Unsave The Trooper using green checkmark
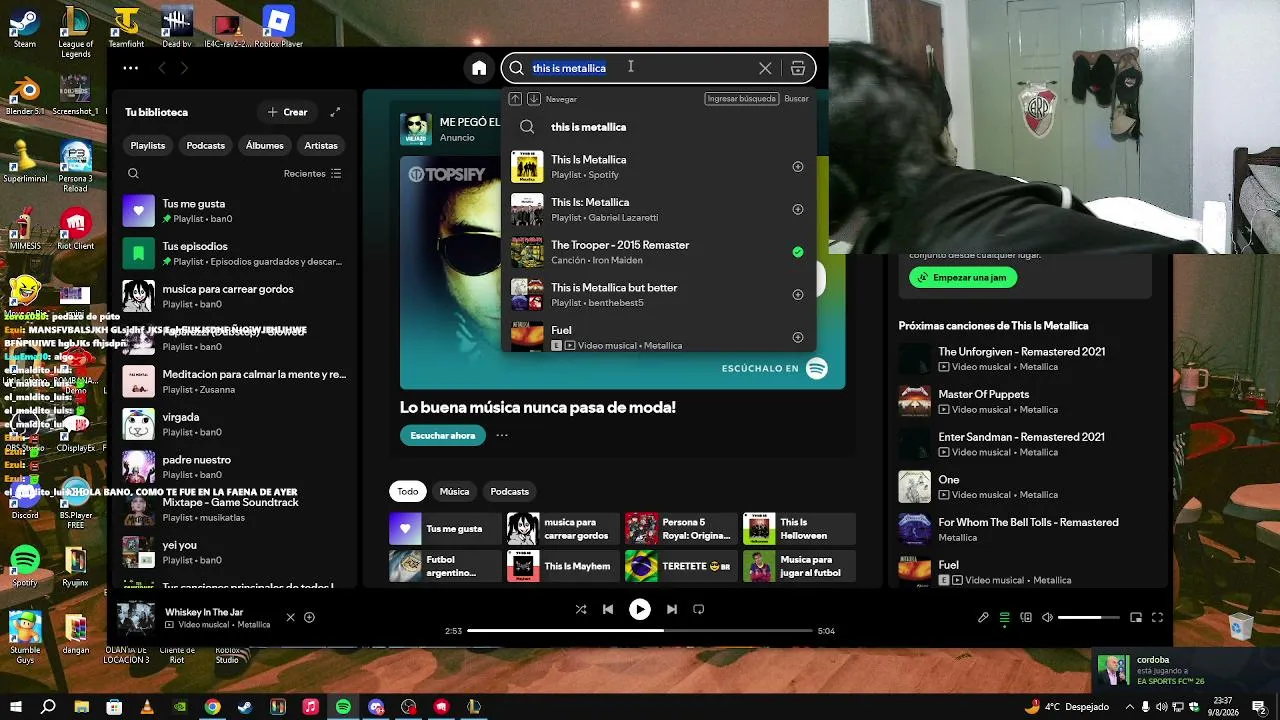Image resolution: width=1280 pixels, height=720 pixels. (x=798, y=252)
